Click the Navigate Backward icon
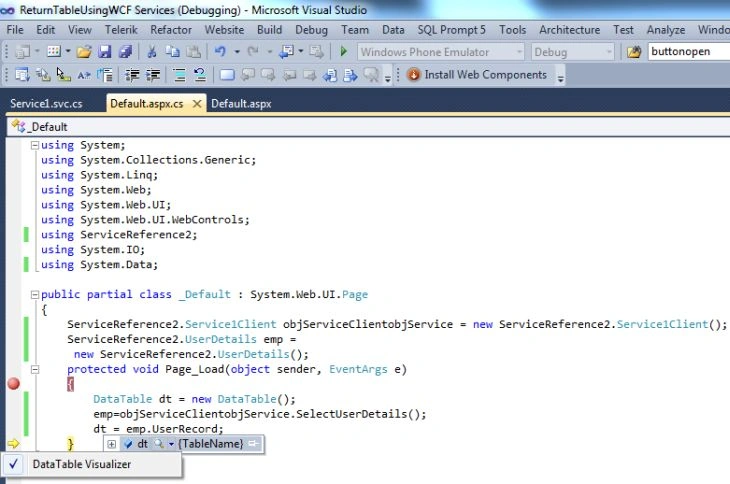730x484 pixels. [x=286, y=51]
